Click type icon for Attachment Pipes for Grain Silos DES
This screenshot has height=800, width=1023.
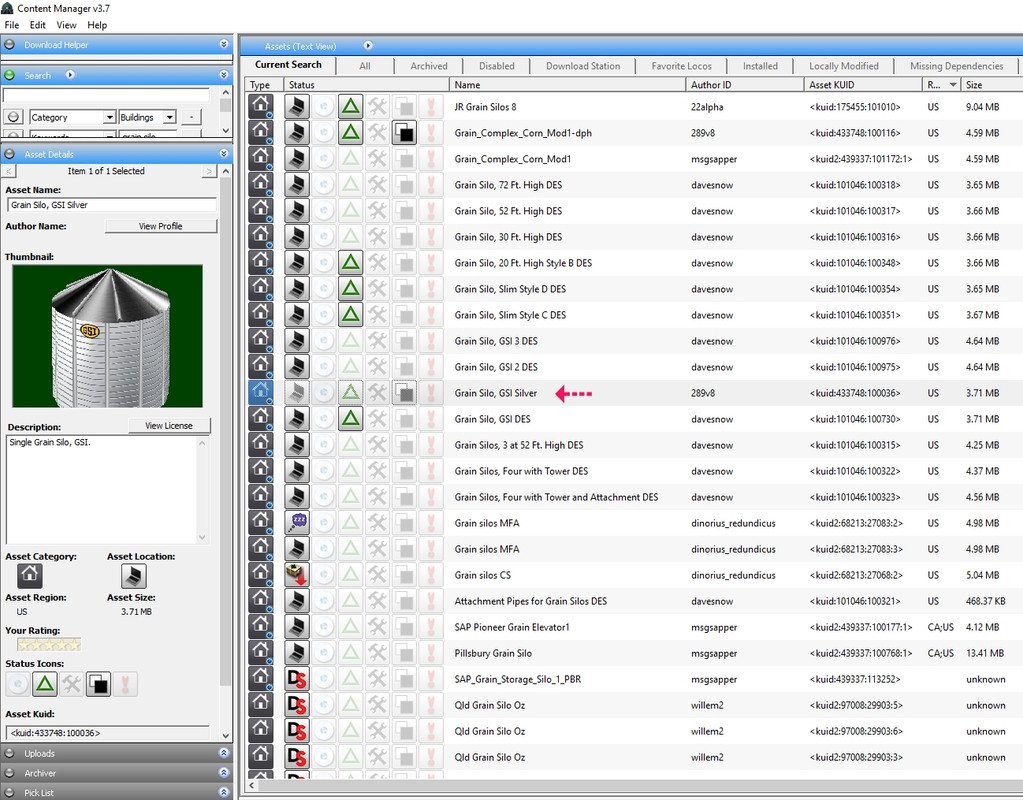coord(260,601)
